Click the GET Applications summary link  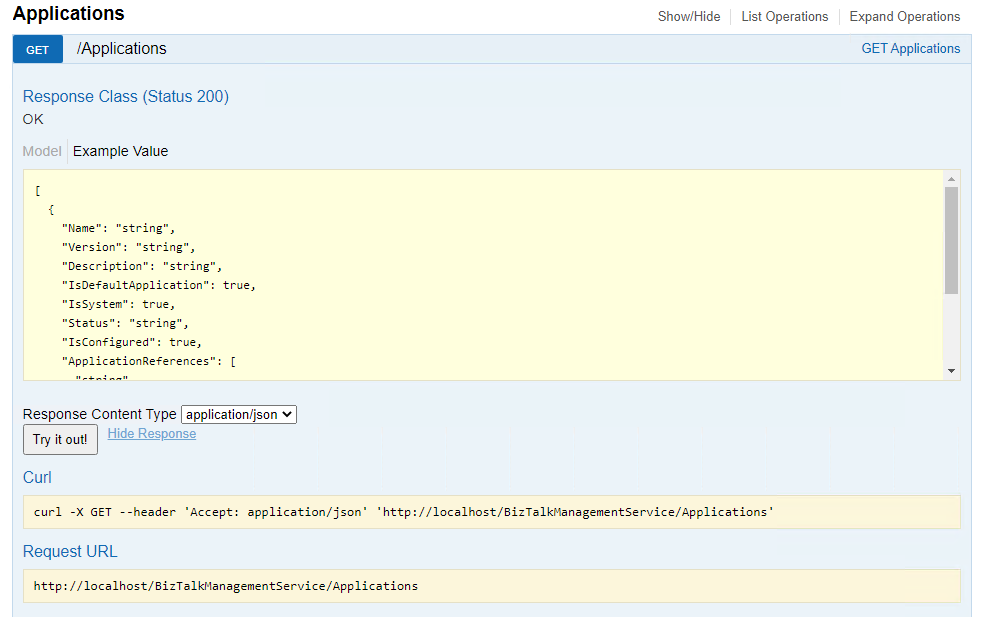pyautogui.click(x=910, y=48)
